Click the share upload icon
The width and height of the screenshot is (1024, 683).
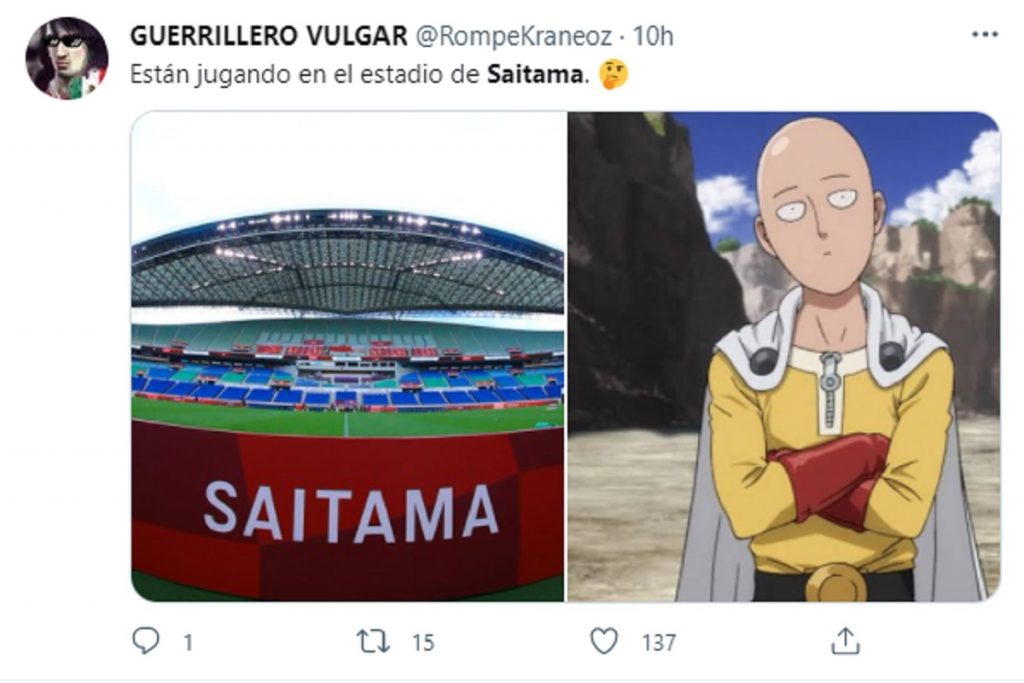[845, 641]
